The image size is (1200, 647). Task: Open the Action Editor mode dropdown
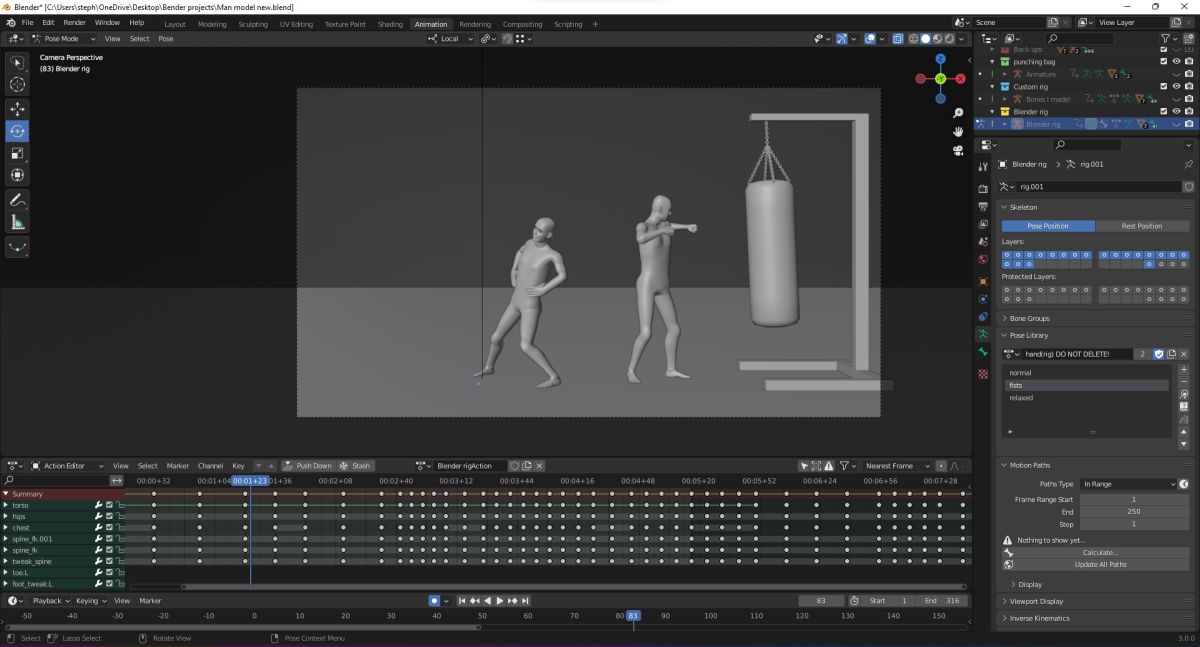[x=67, y=466]
